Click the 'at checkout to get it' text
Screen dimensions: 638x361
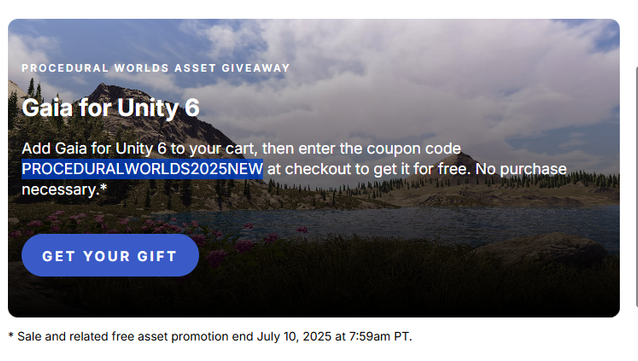tap(340, 169)
